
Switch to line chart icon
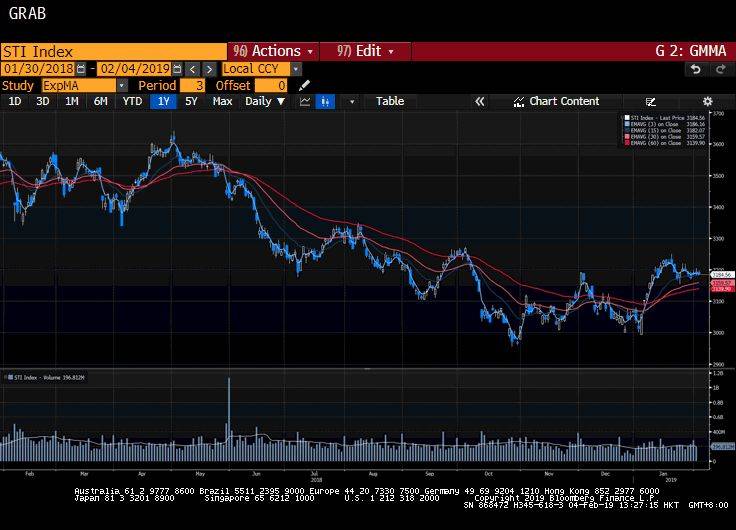305,101
